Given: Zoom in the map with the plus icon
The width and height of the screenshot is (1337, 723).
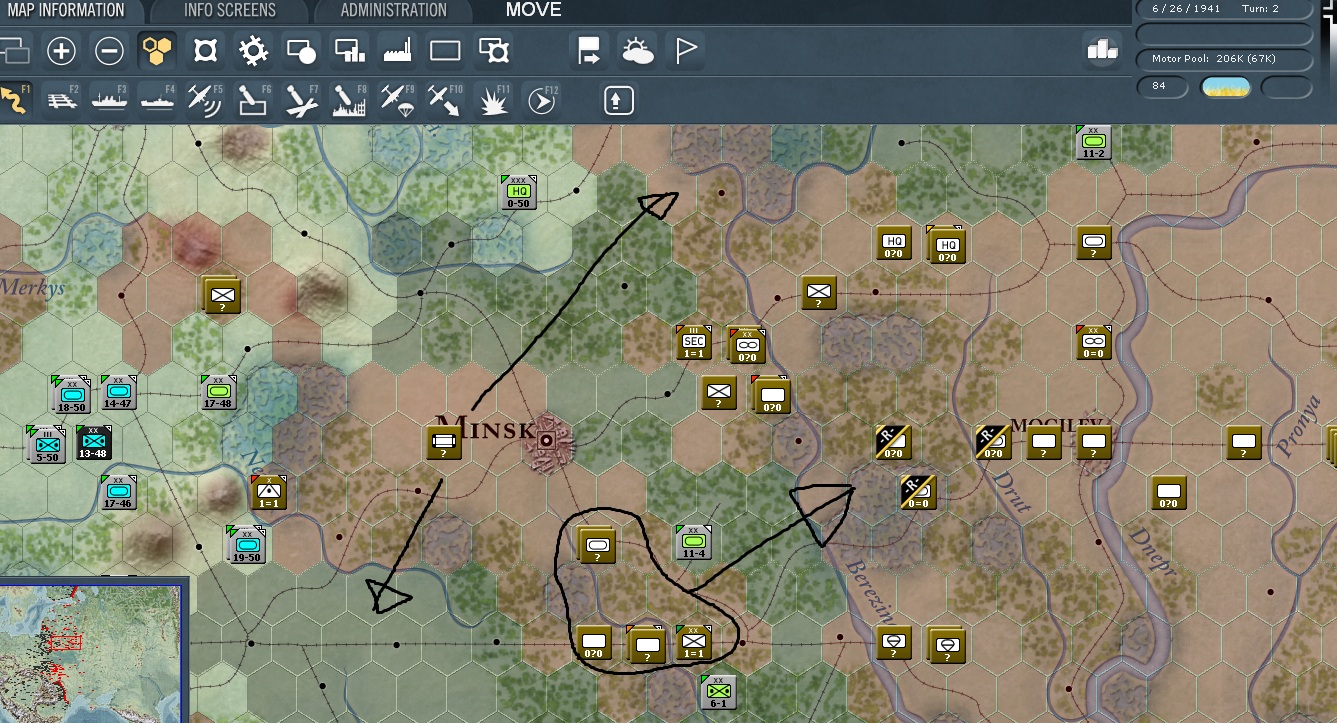Looking at the screenshot, I should click(61, 51).
